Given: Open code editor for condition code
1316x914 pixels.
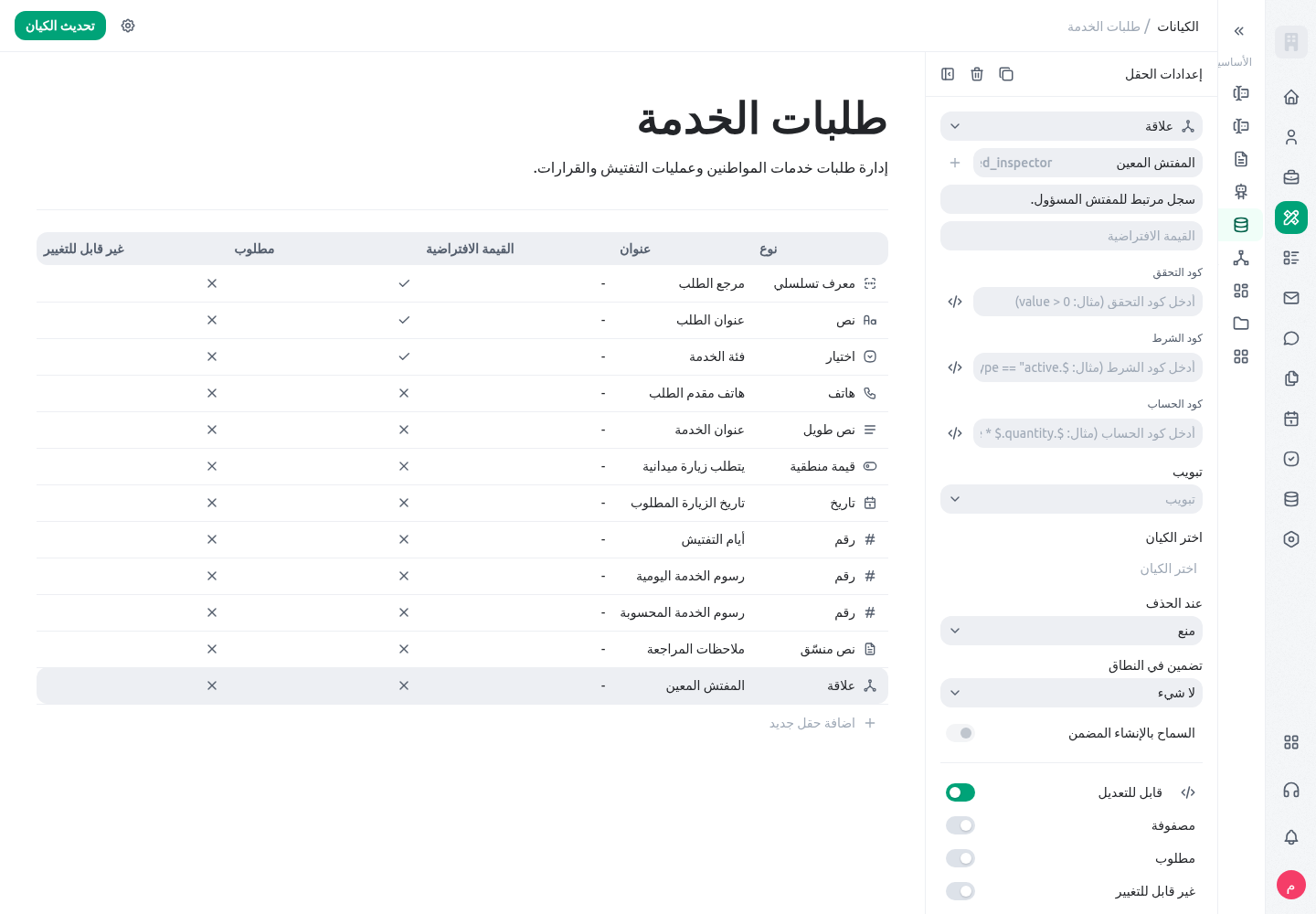Looking at the screenshot, I should [x=955, y=367].
